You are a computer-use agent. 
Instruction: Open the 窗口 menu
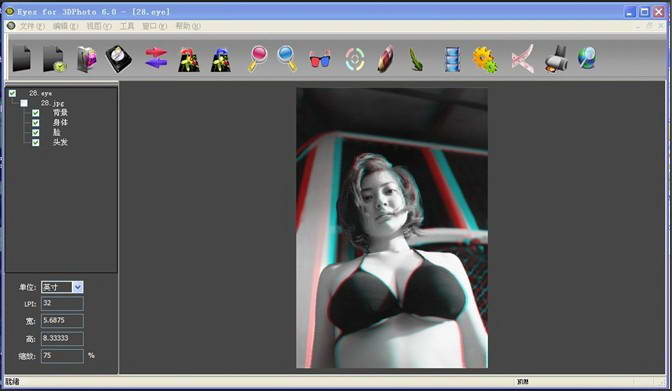click(x=154, y=26)
